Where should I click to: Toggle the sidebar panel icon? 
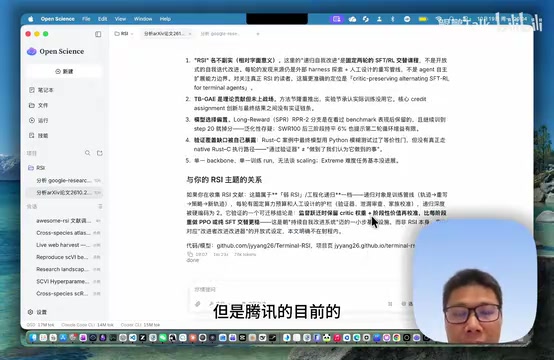pos(98,34)
